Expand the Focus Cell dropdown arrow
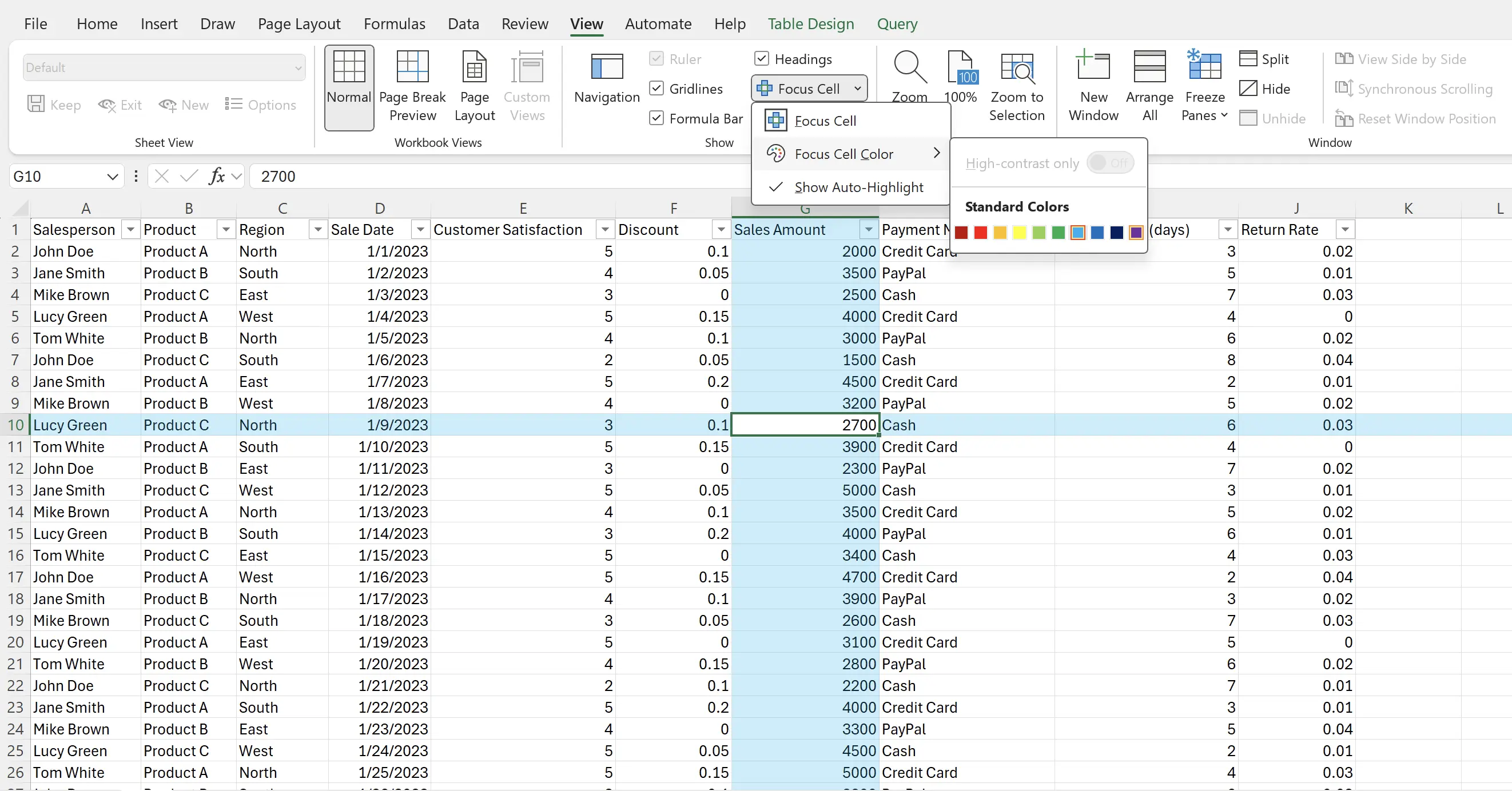 pyautogui.click(x=857, y=88)
